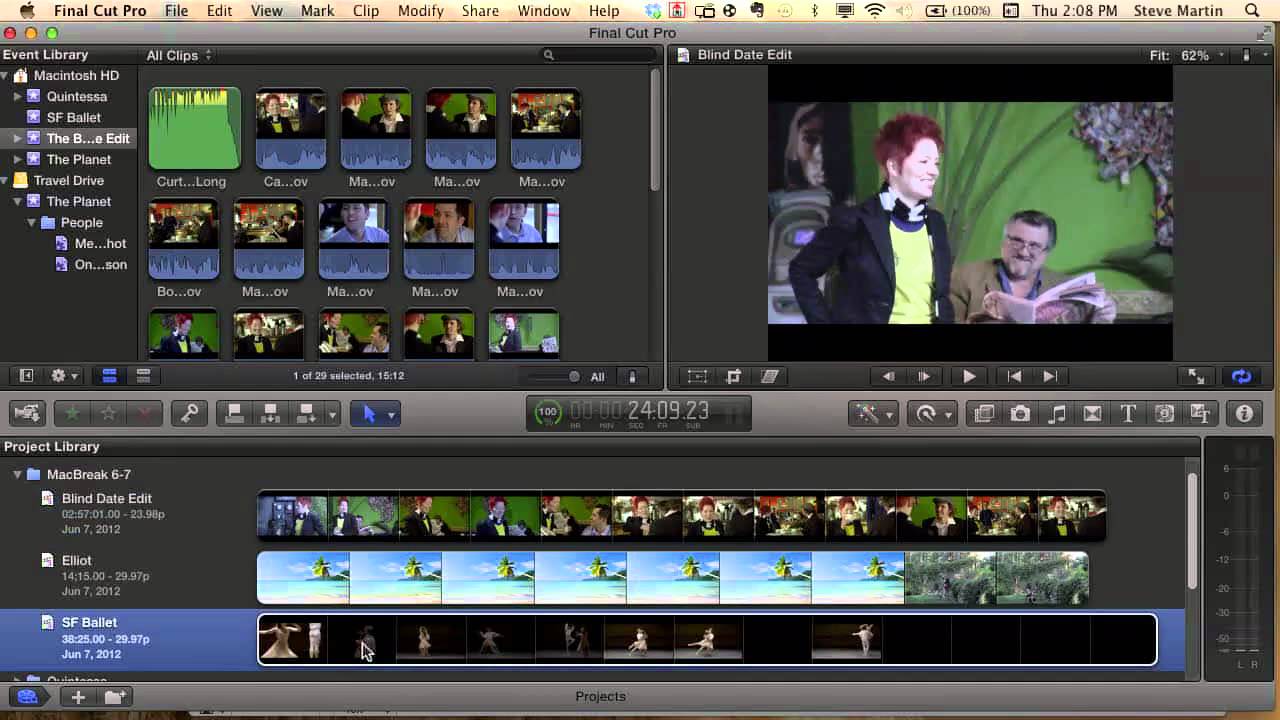This screenshot has height=720, width=1280.
Task: Select the Transform tool in viewer
Action: [697, 376]
